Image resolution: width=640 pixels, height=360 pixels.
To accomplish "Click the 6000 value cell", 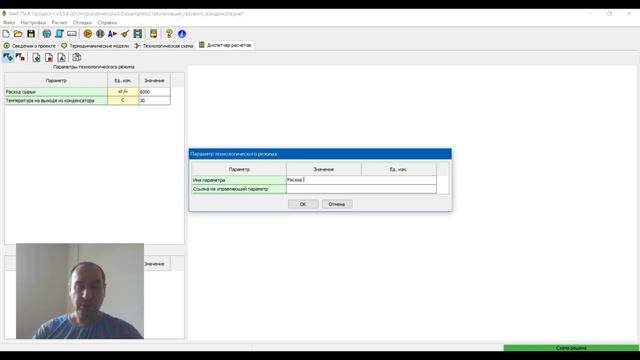I will click(x=155, y=92).
